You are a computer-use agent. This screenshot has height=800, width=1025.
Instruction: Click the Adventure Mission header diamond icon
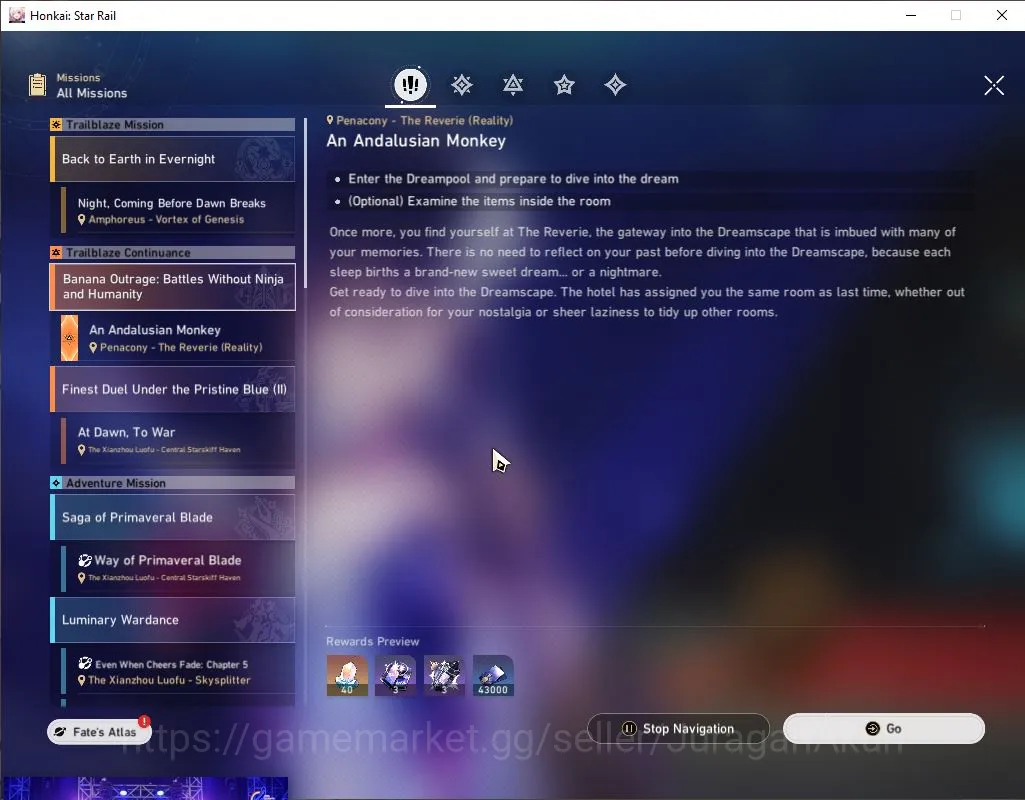(x=56, y=483)
